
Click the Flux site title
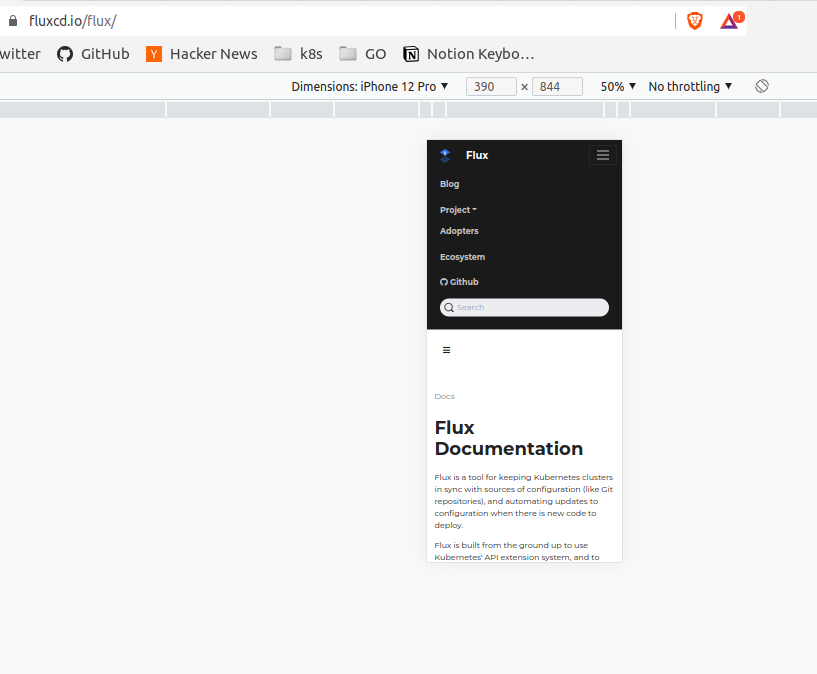[477, 155]
